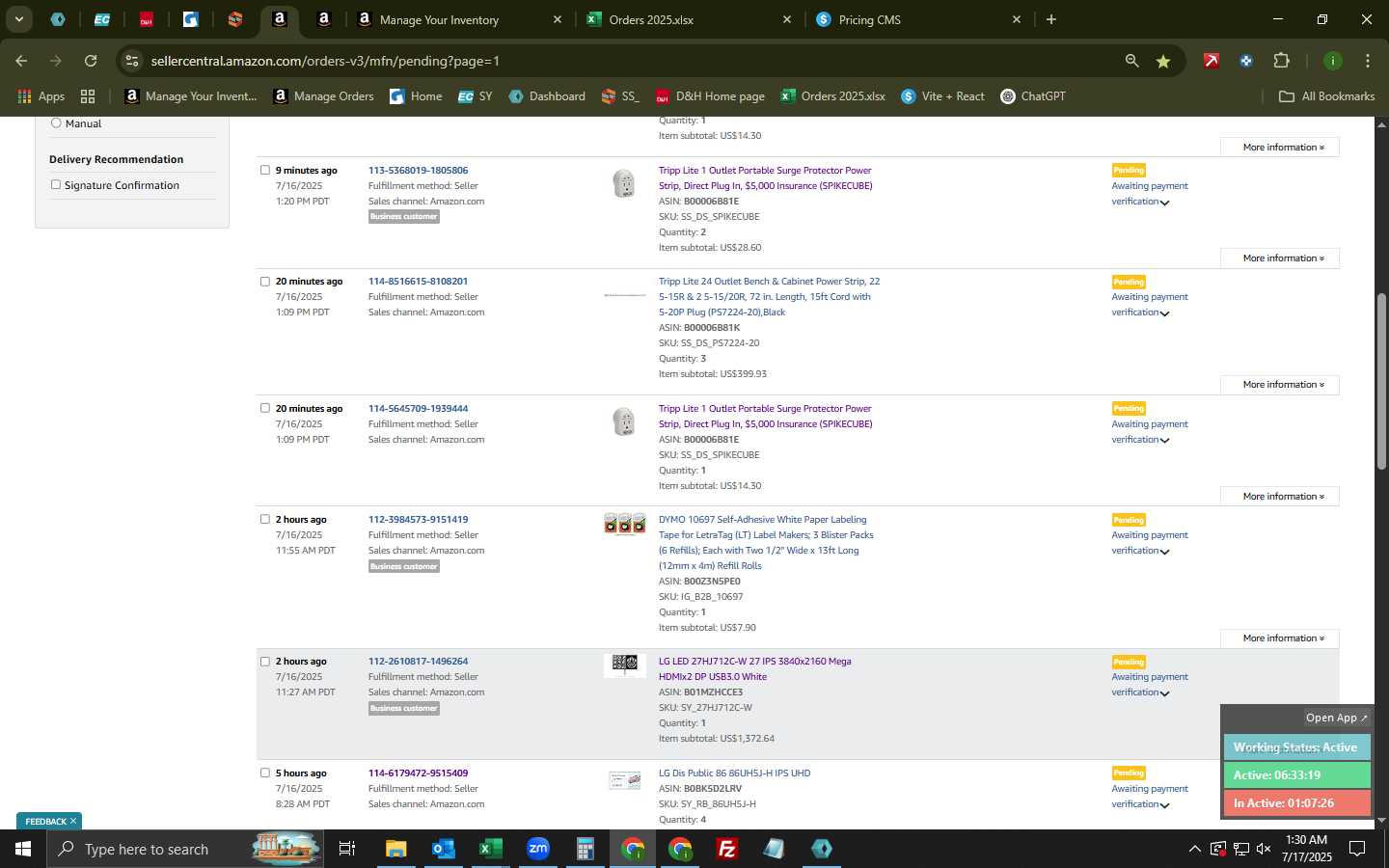This screenshot has width=1389, height=868.
Task: Expand Awaiting payment verification for order 113-5368019-1805806
Action: [1149, 194]
